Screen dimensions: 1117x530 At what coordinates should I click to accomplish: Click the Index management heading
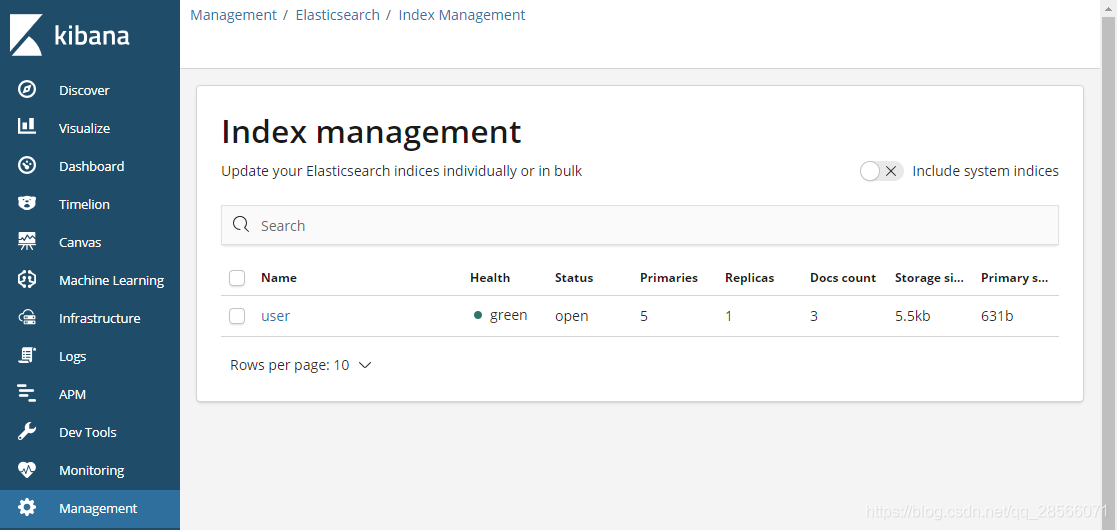click(x=371, y=132)
